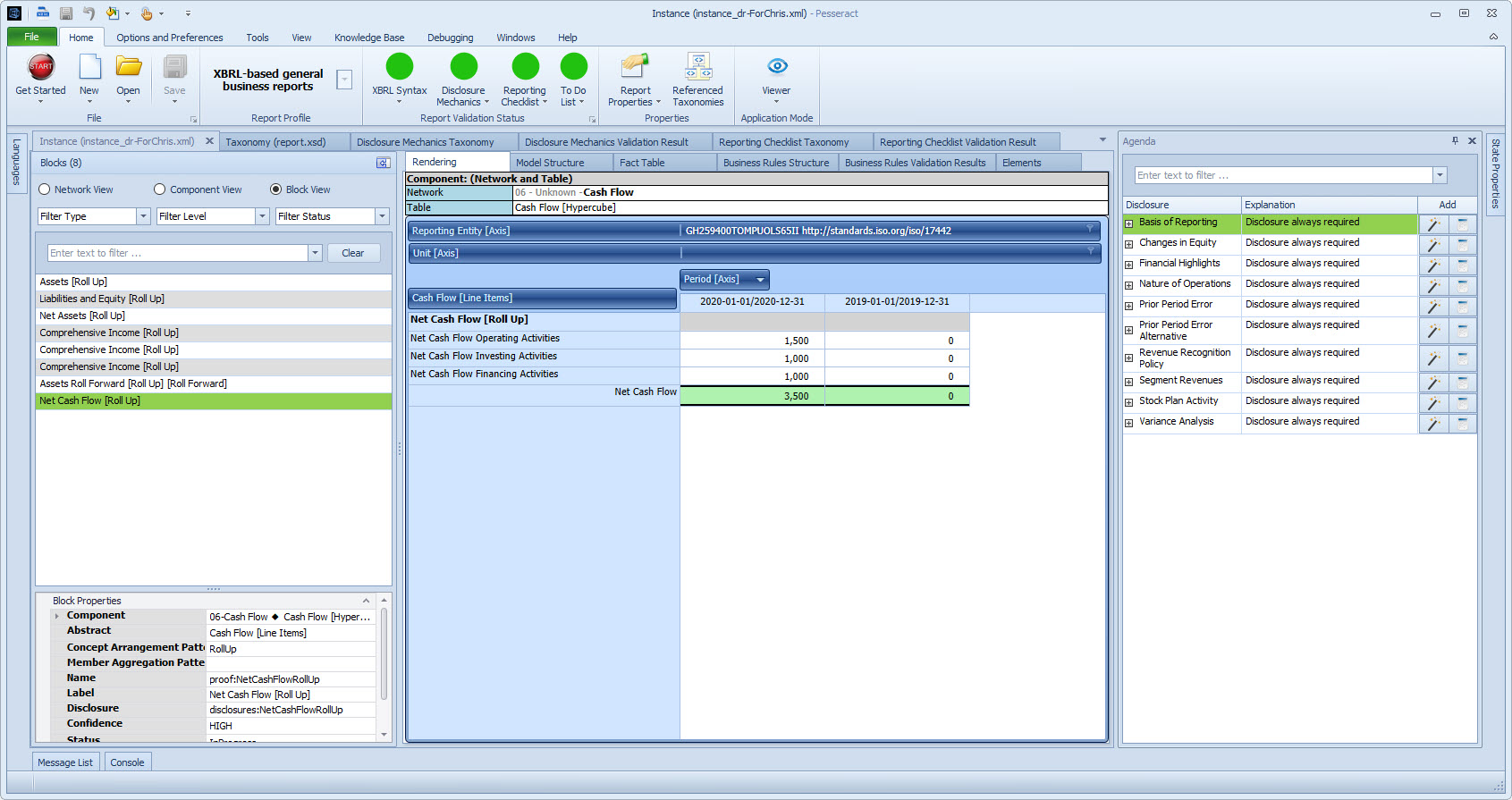Viewport: 1512px width, 800px height.
Task: Open the Filter Status dropdown
Action: click(x=382, y=216)
